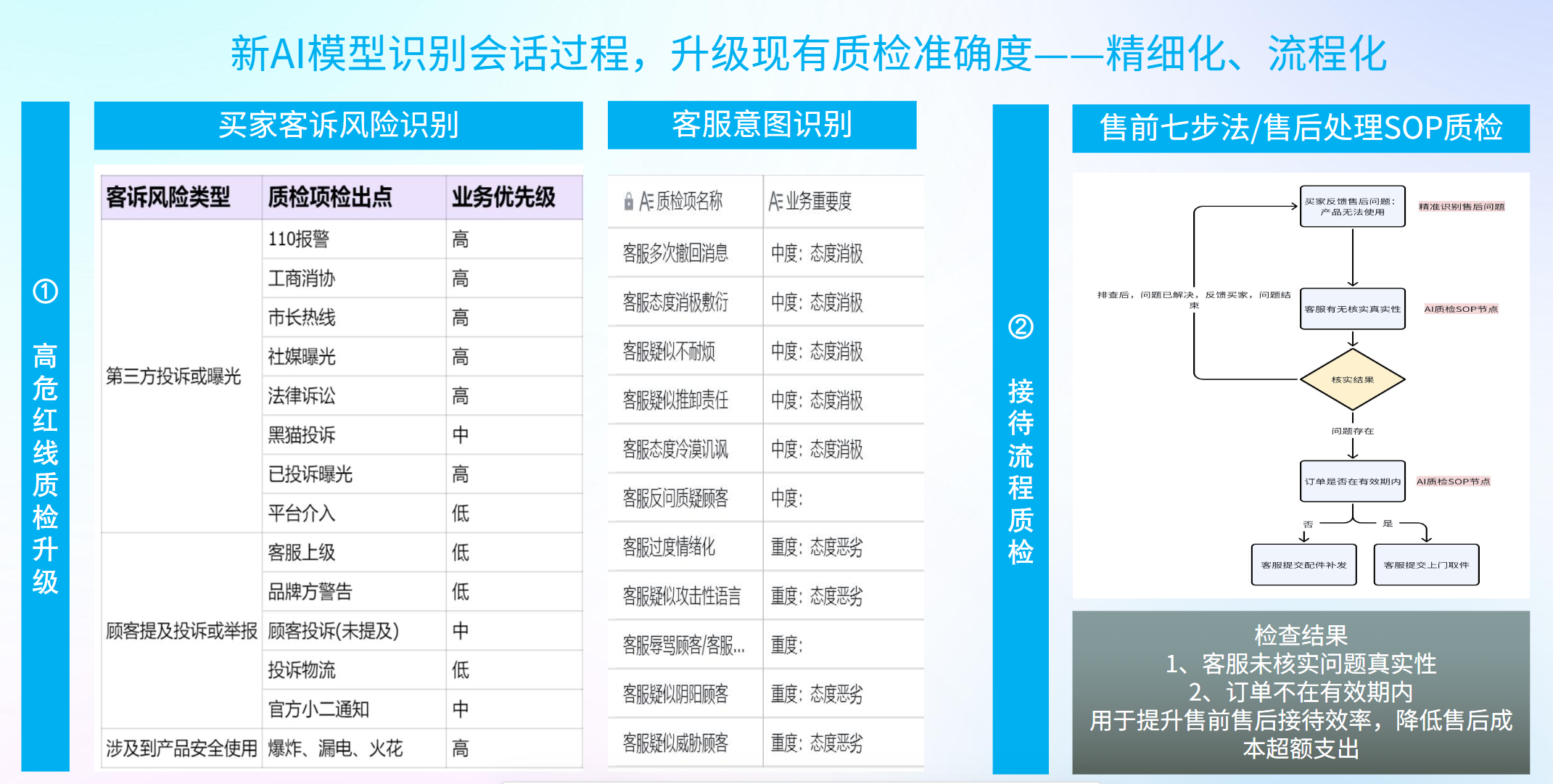Select the 客服态度冷漠讥讽 row
1553x784 pixels.
tap(766, 449)
